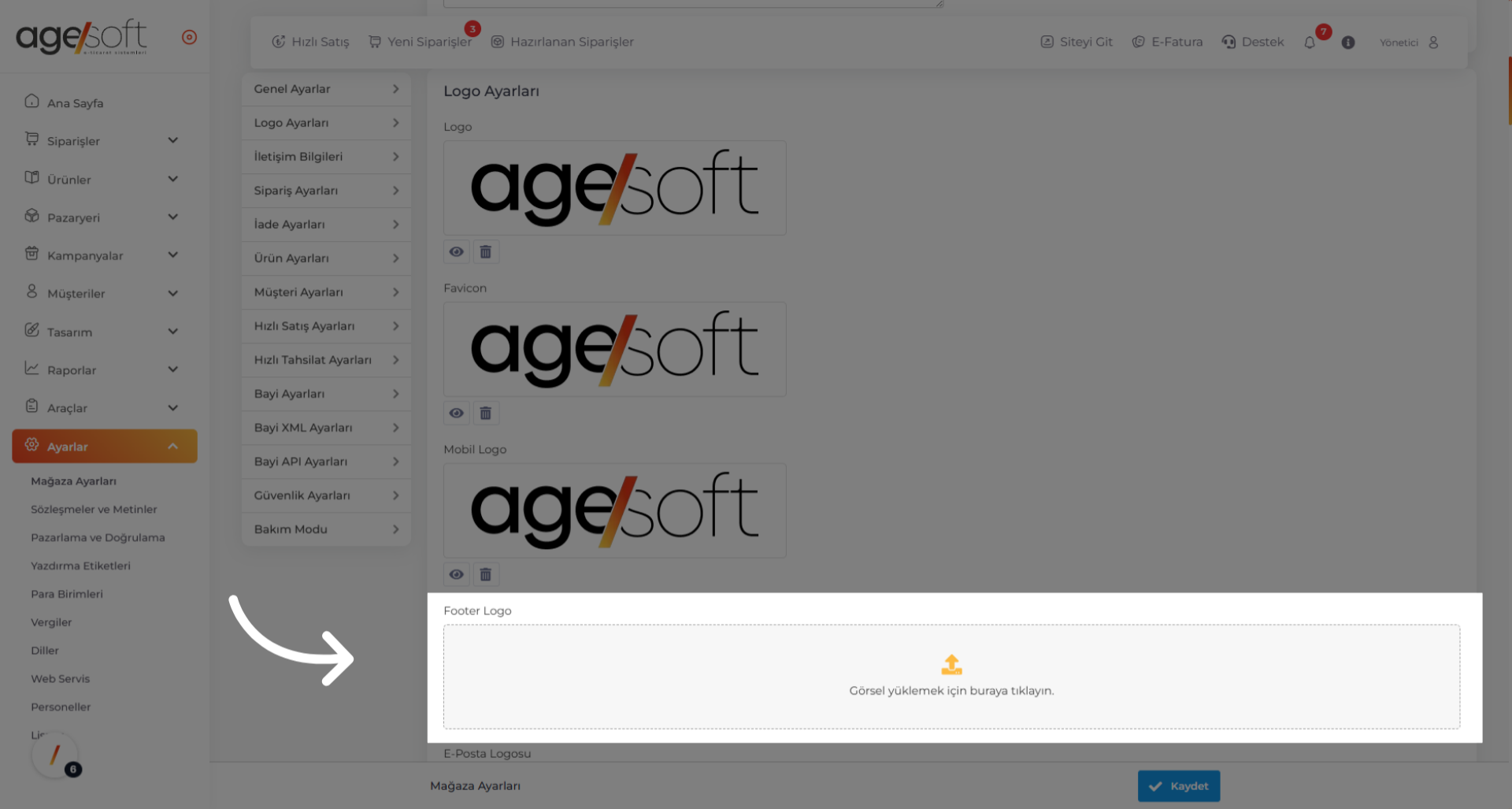Select İletişim Bilgileri tab
The image size is (1512, 809).
click(326, 157)
